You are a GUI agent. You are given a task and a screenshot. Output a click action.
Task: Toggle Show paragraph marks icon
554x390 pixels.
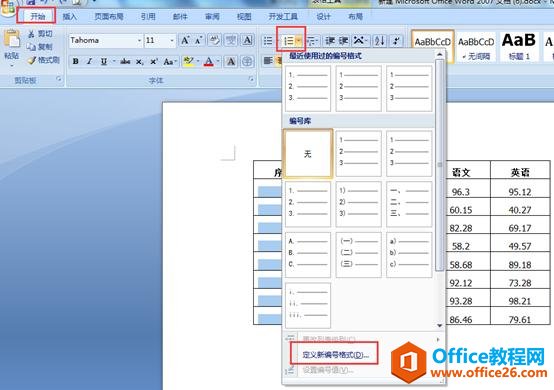point(396,41)
